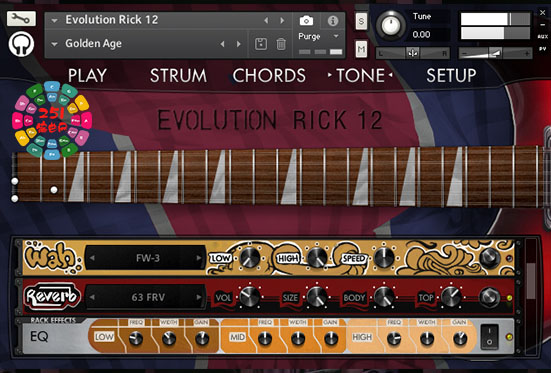Click the EQ rack label
The width and height of the screenshot is (551, 373).
click(39, 336)
